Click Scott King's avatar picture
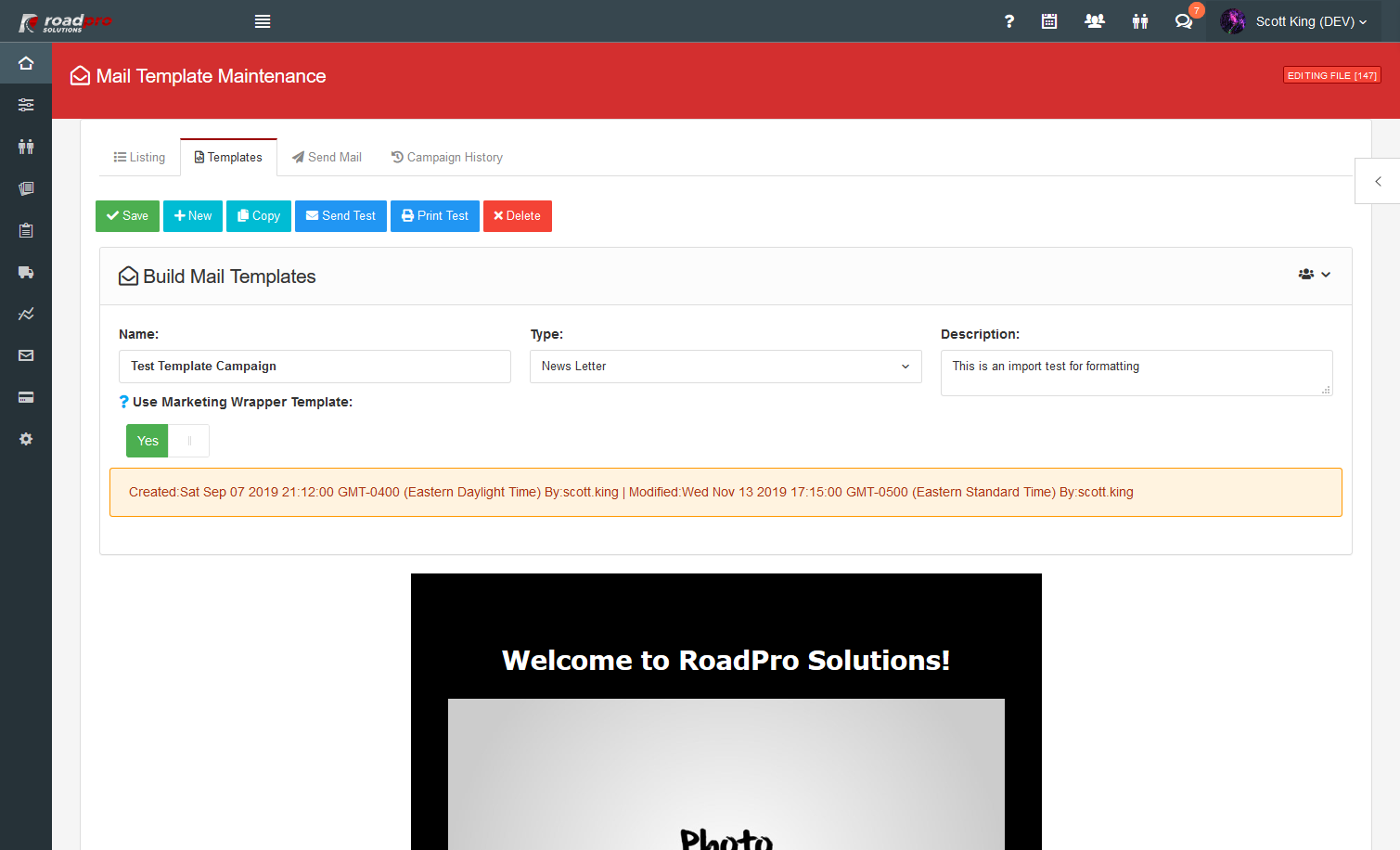The image size is (1400, 850). 1233,21
